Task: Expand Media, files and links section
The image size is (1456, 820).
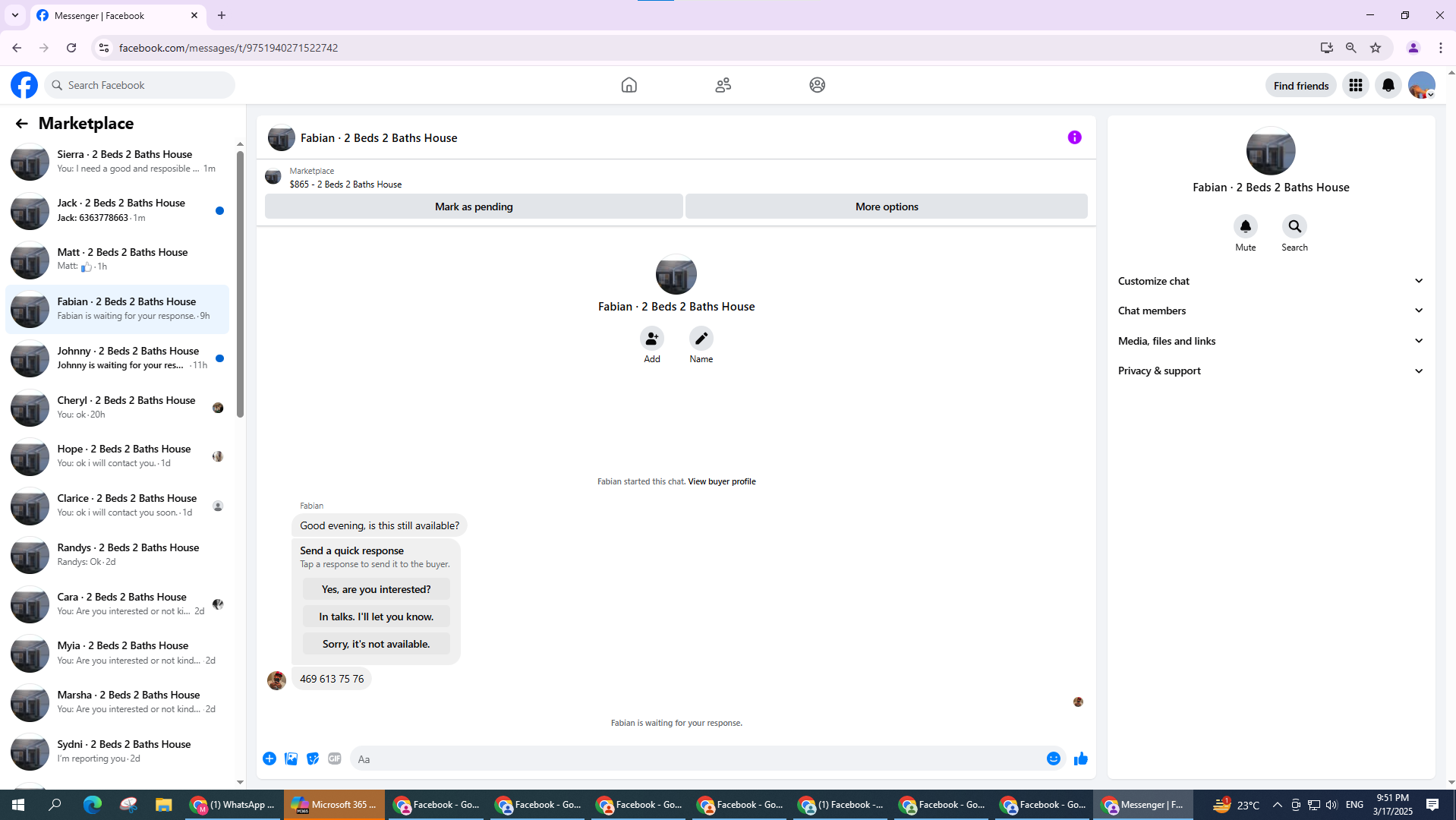Action: click(1271, 341)
